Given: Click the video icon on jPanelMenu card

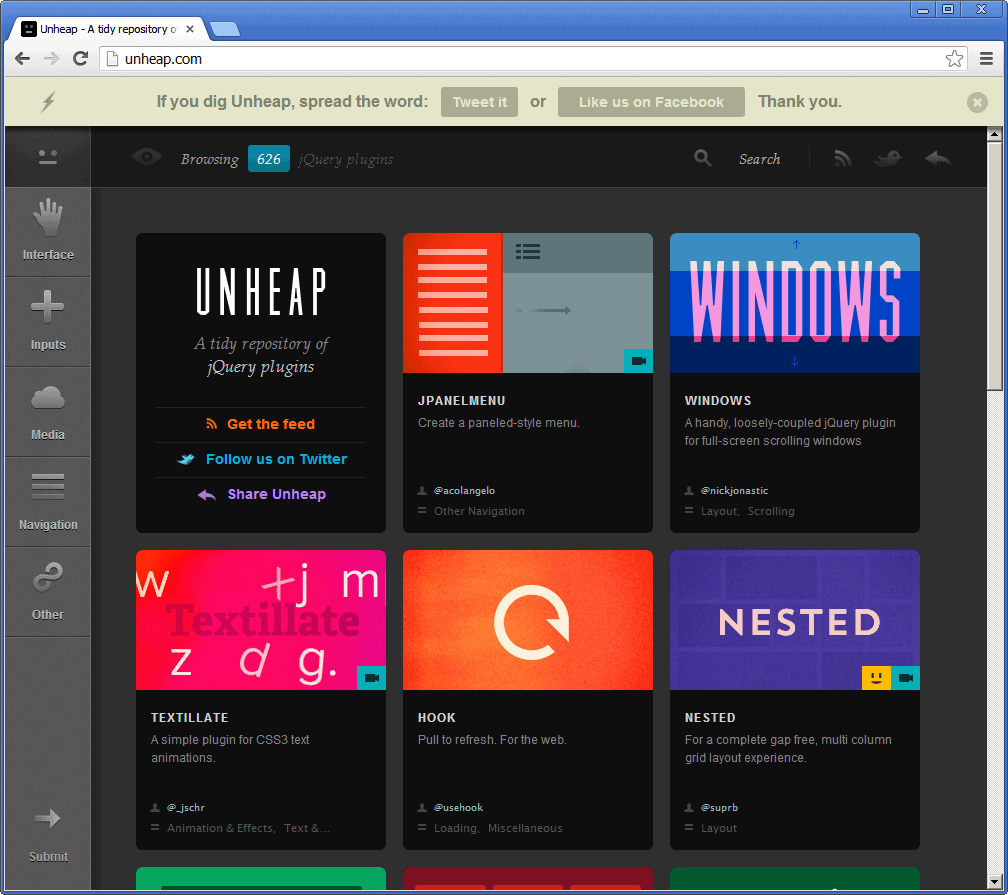Looking at the screenshot, I should pyautogui.click(x=638, y=361).
